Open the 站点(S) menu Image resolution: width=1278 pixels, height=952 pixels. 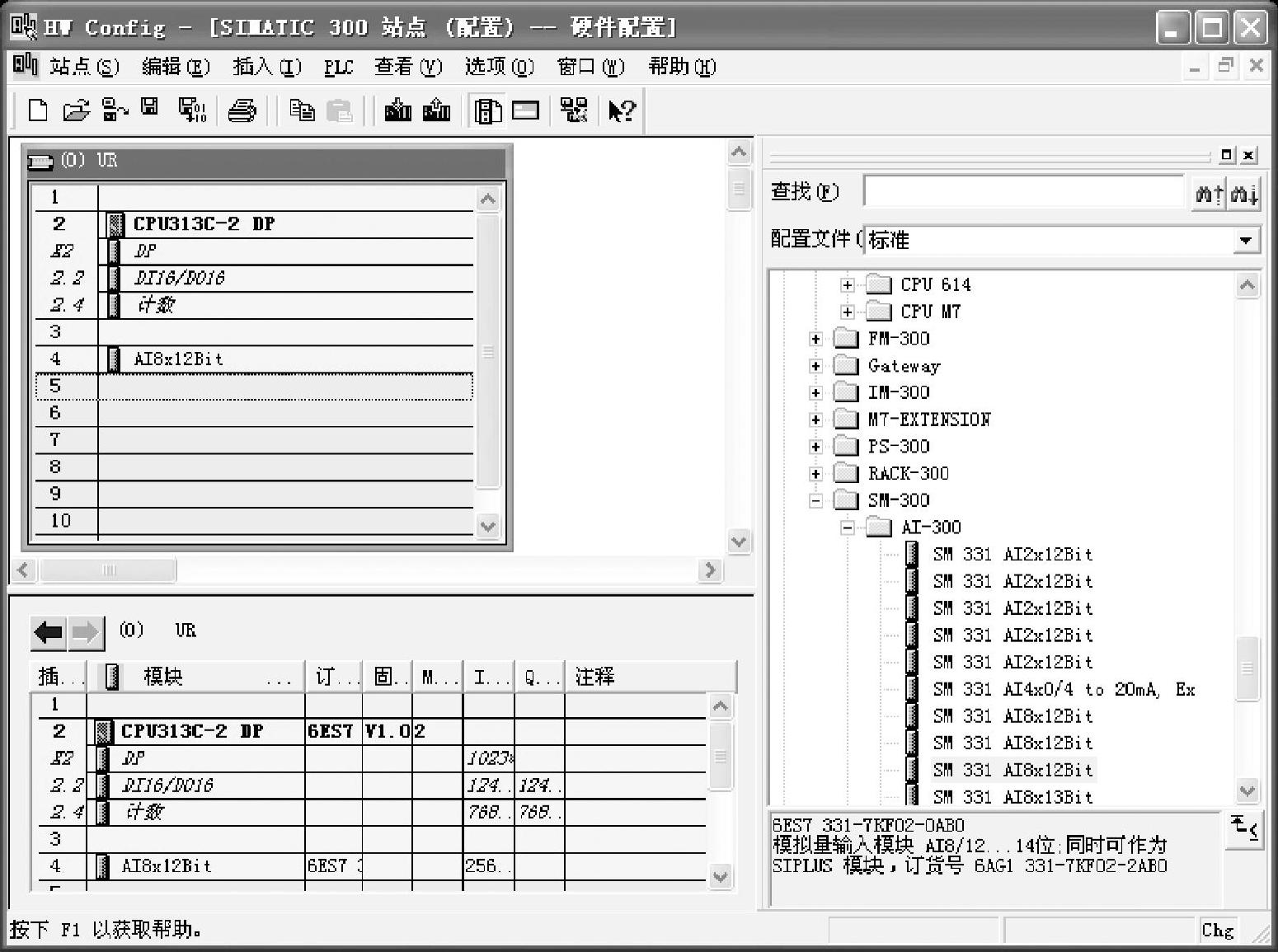point(84,66)
